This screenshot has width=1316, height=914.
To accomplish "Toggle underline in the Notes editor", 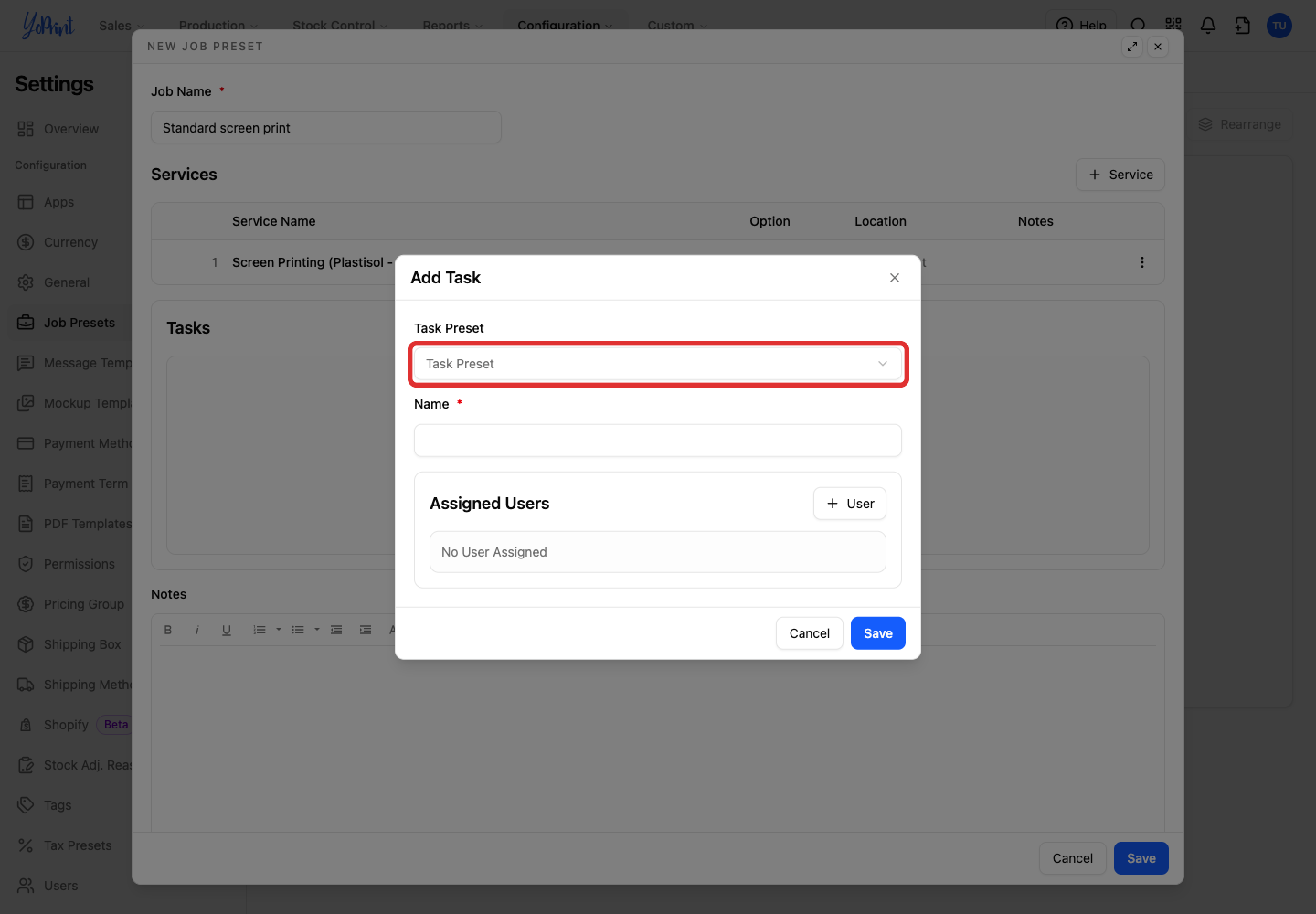I will click(227, 630).
